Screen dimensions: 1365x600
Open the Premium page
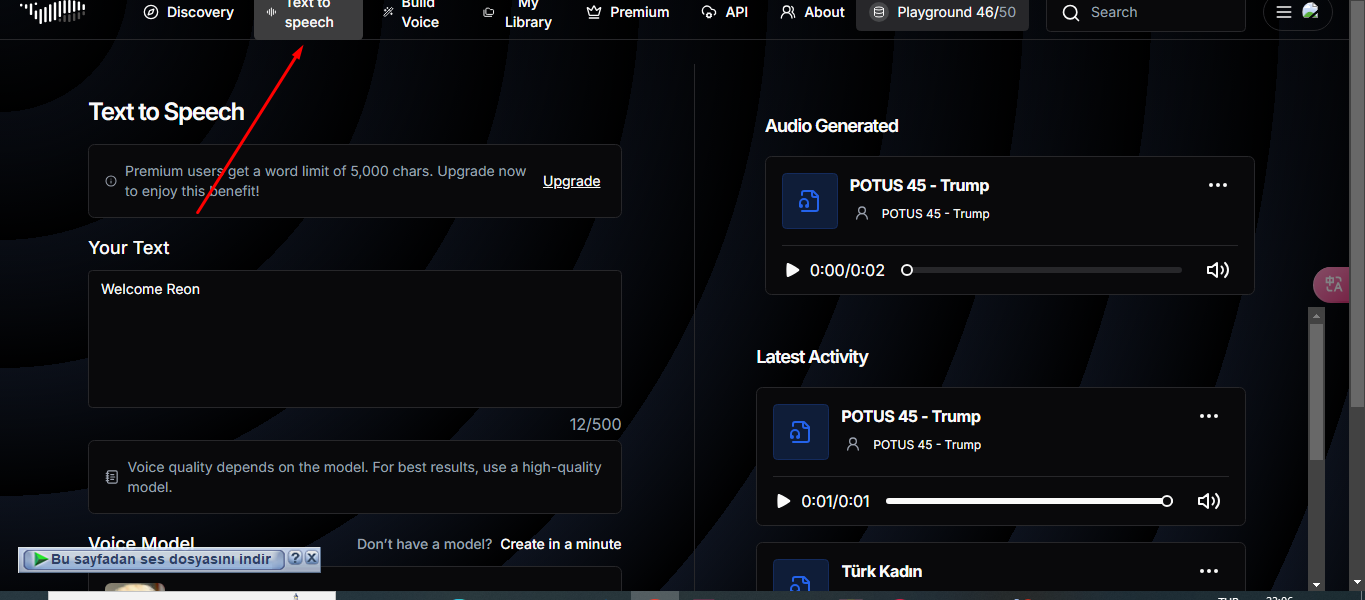[x=628, y=12]
